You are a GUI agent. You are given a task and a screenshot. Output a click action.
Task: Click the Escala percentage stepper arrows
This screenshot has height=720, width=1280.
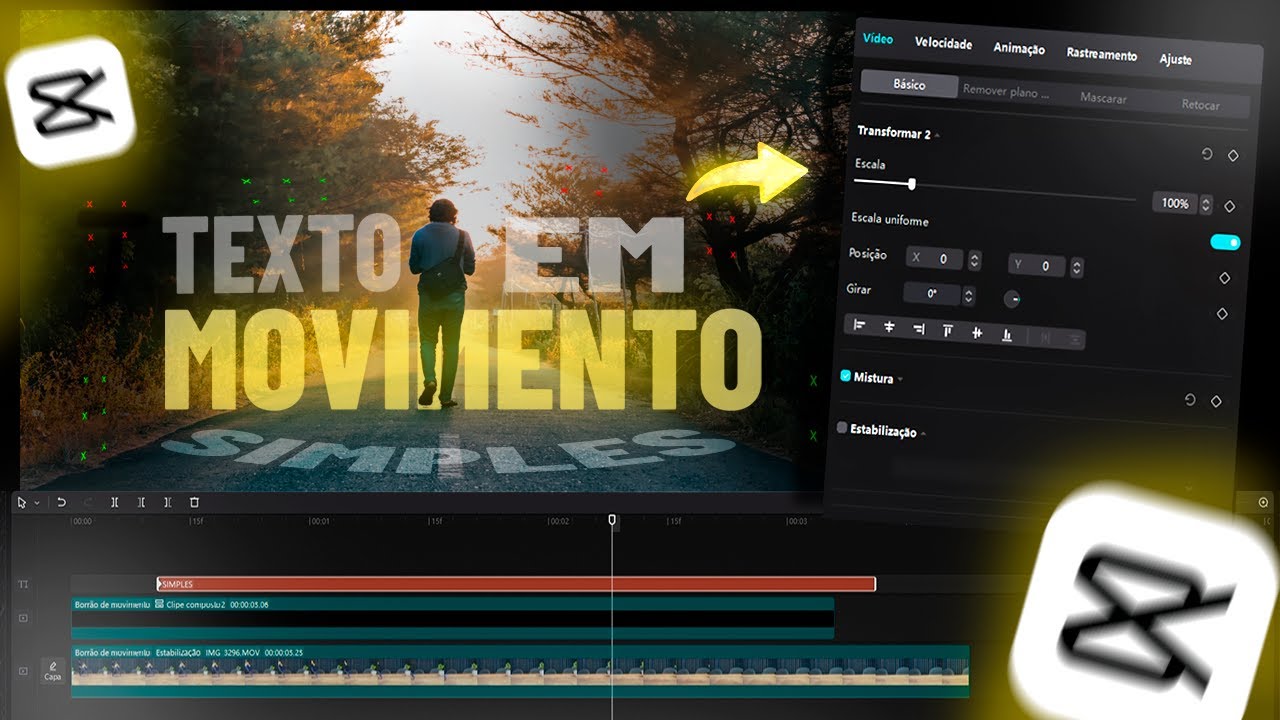click(x=1206, y=205)
